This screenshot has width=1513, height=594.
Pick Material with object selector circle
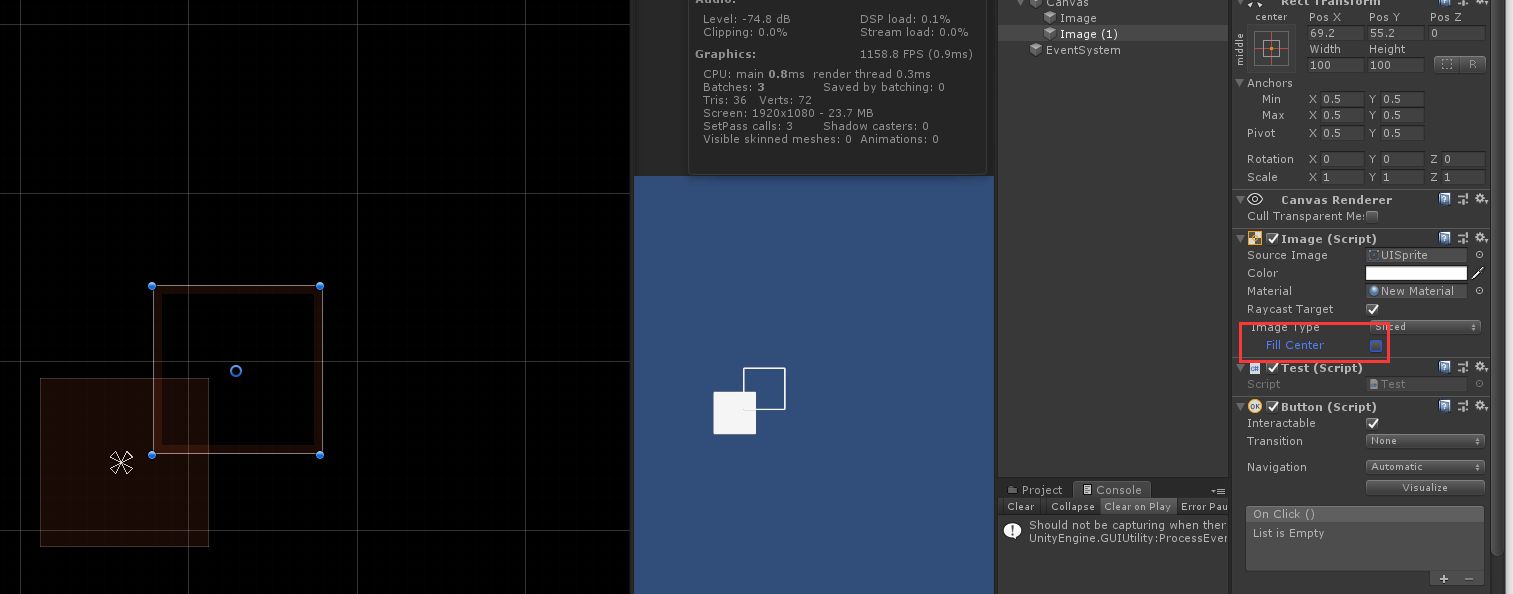1479,291
